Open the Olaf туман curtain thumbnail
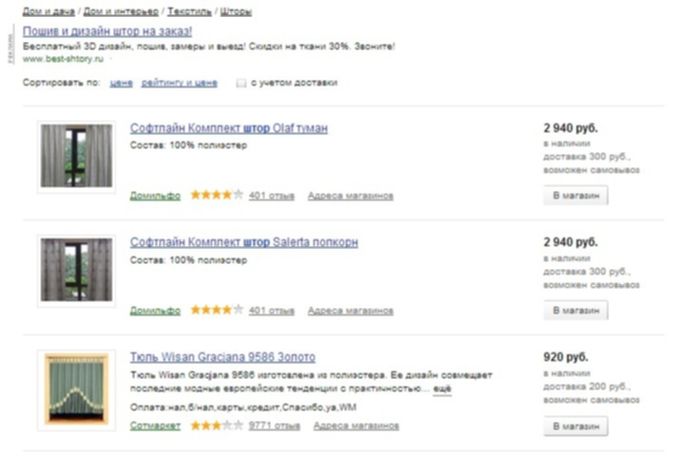688x456 pixels. (76, 156)
